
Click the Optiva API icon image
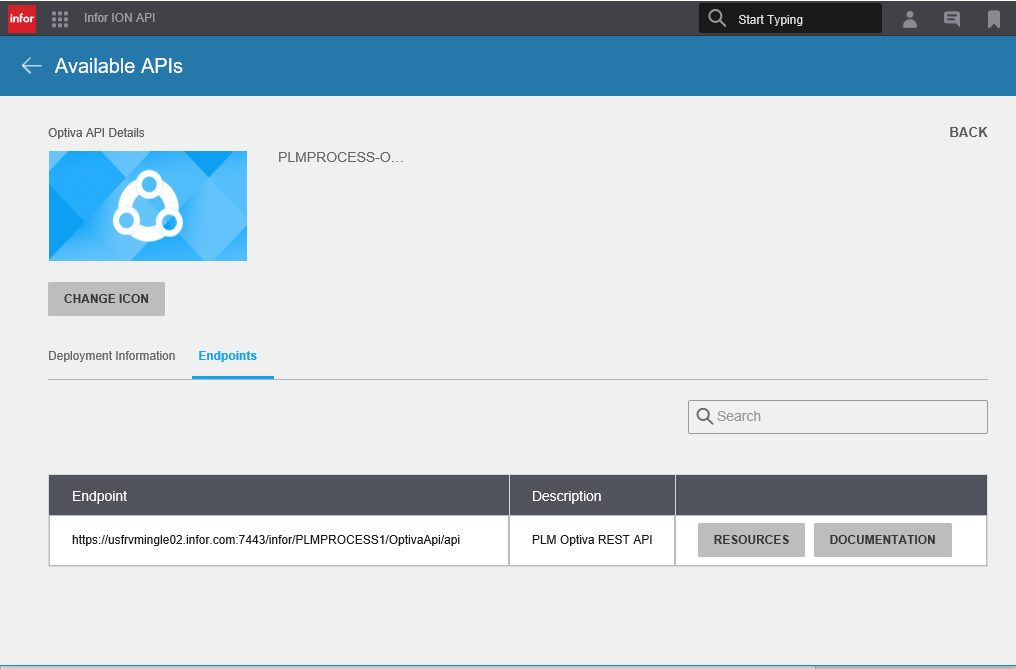148,206
